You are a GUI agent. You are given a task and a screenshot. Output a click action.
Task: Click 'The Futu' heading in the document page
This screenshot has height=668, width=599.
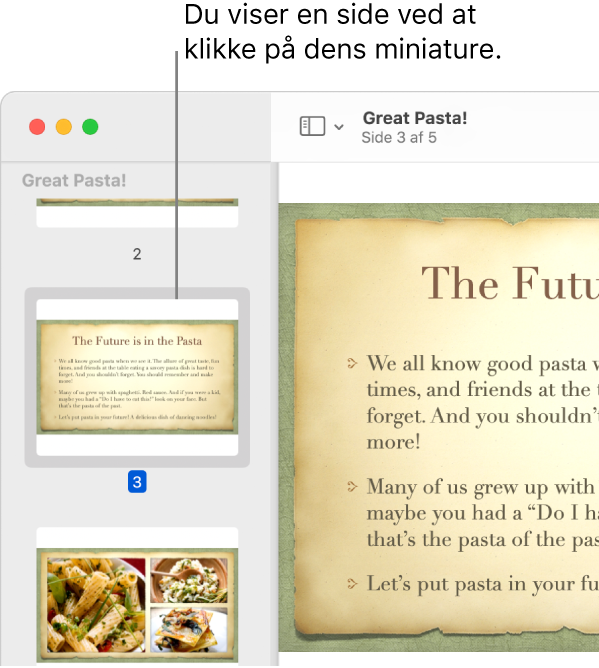510,283
